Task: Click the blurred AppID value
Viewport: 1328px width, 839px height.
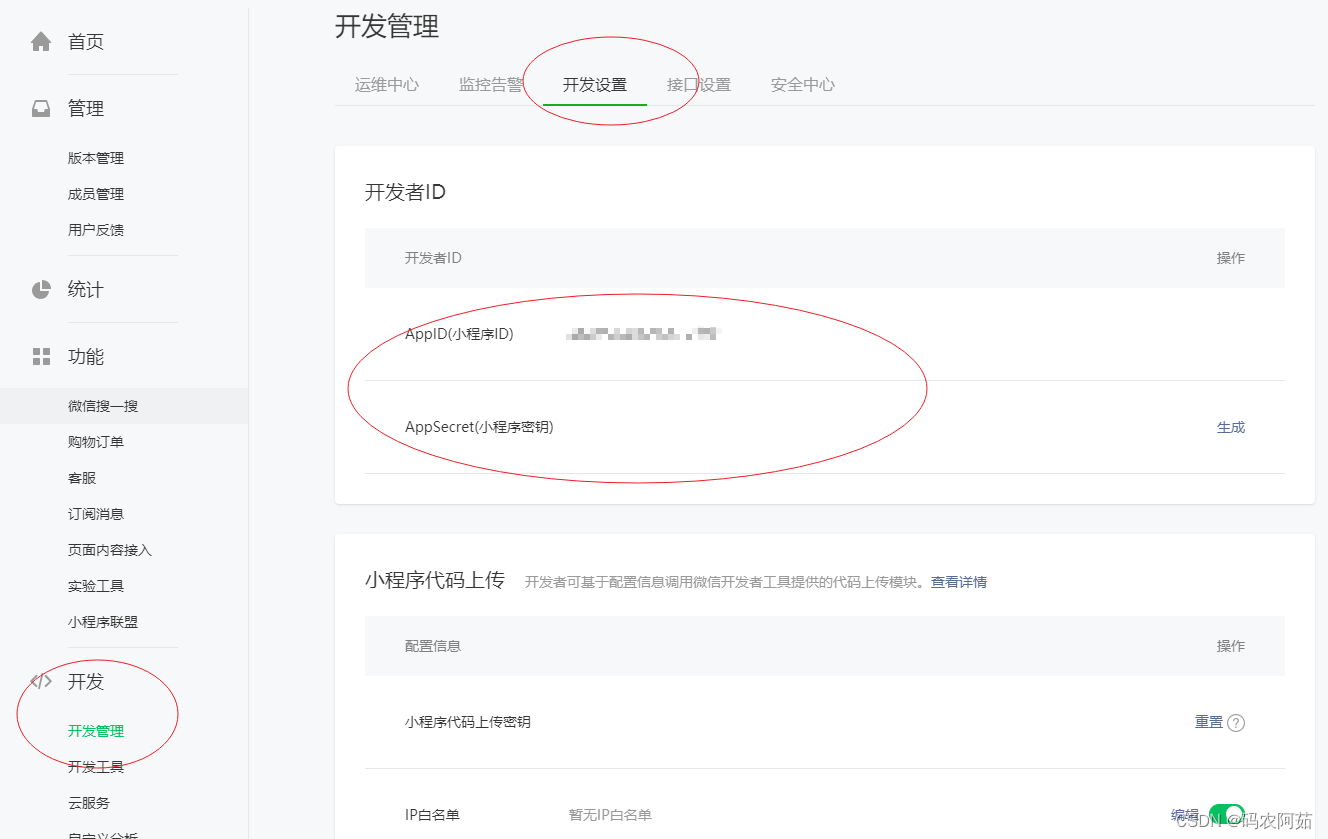Action: pyautogui.click(x=643, y=334)
